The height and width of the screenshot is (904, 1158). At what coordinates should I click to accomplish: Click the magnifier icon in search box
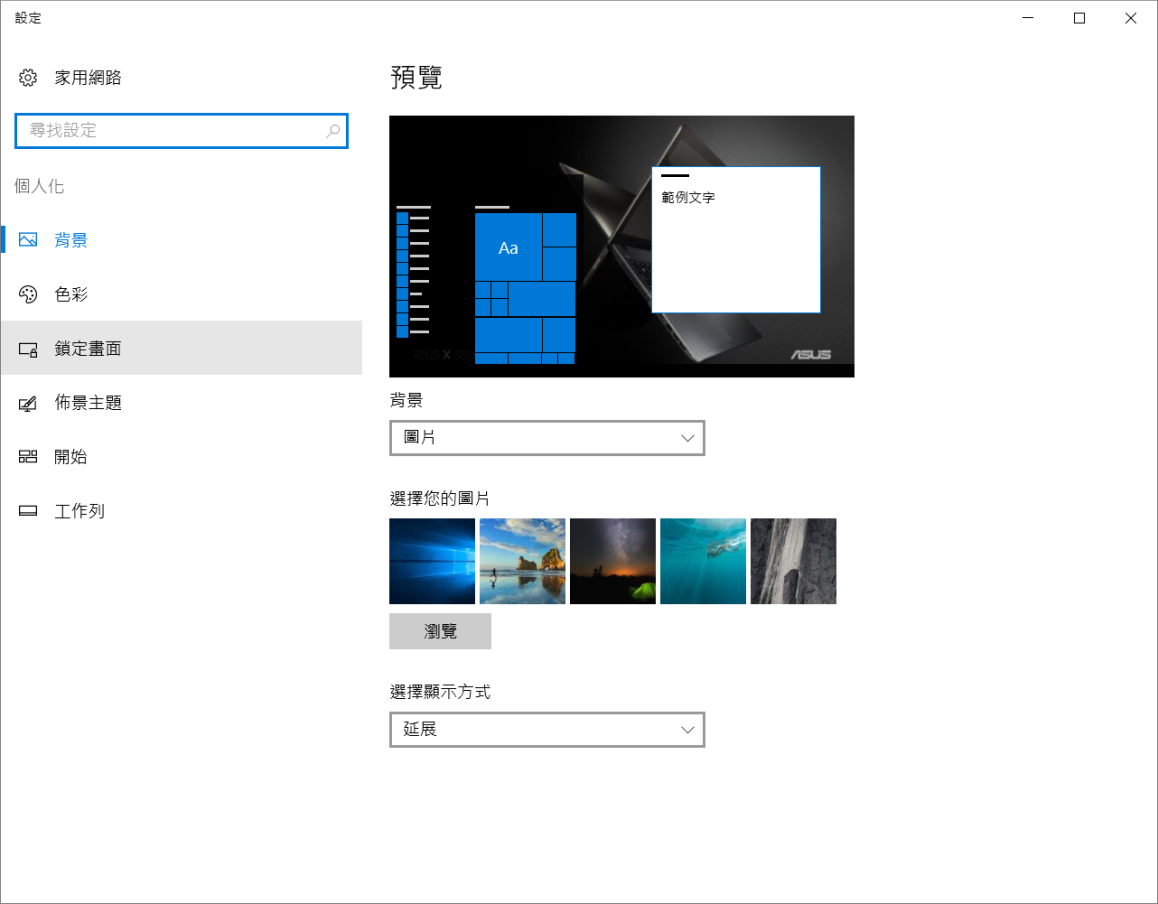click(x=333, y=131)
